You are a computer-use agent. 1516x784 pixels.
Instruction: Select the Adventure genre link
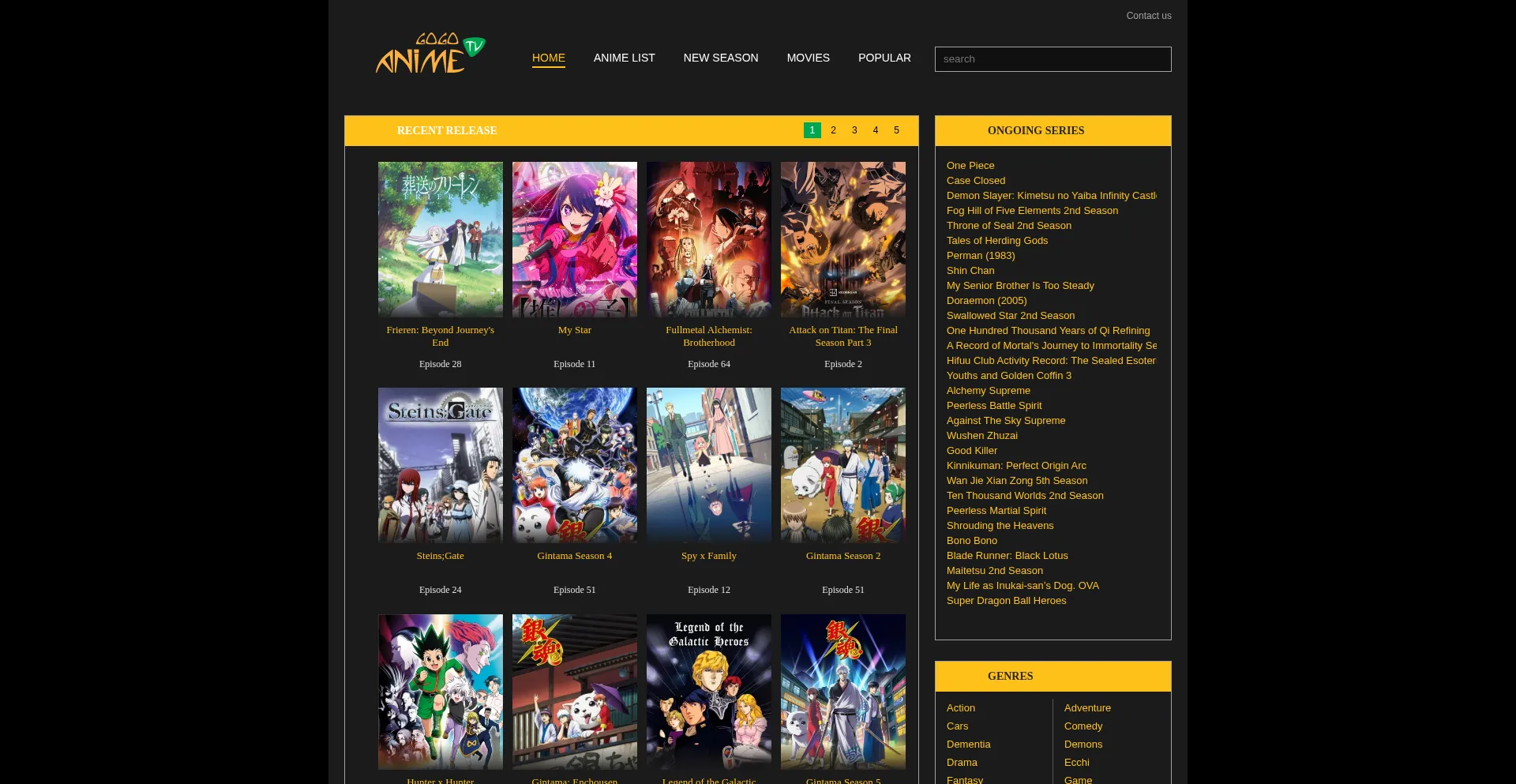1087,708
